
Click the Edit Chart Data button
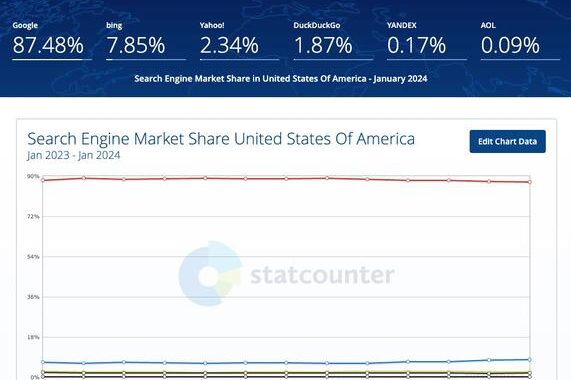point(507,141)
